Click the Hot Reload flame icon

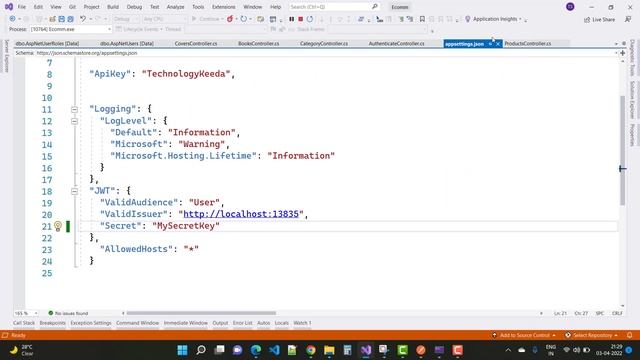pyautogui.click(x=230, y=19)
